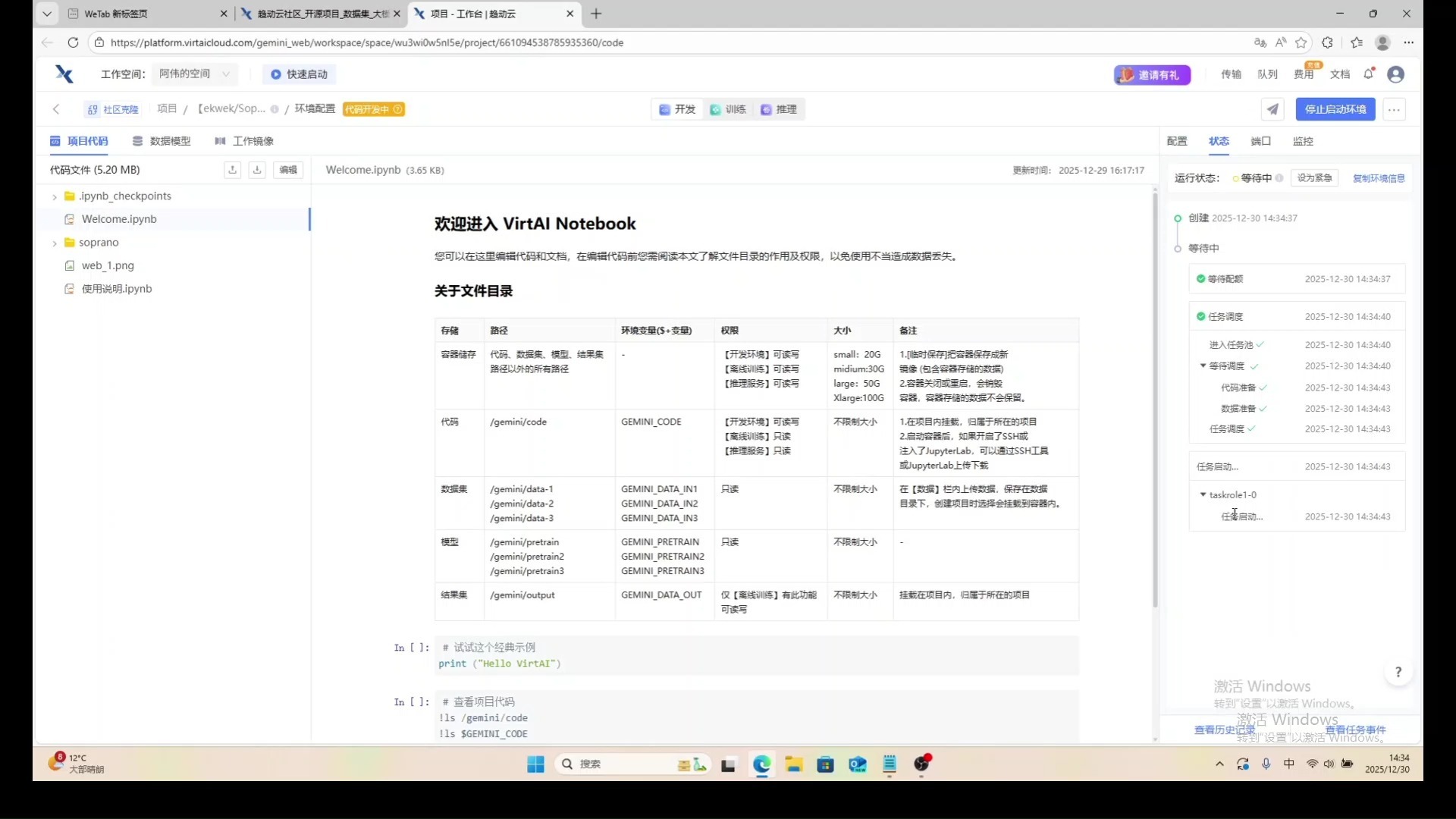This screenshot has height=819, width=1456.
Task: Open the 队列 nav link
Action: (x=1267, y=74)
